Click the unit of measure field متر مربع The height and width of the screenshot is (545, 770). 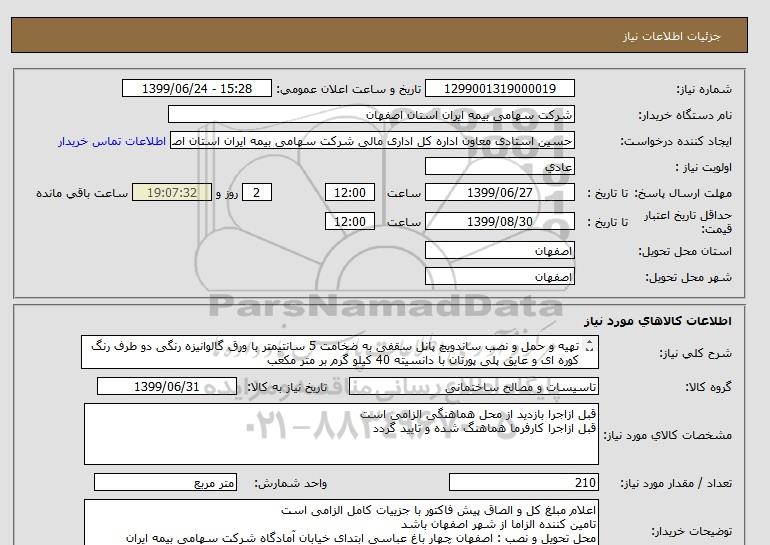[165, 483]
